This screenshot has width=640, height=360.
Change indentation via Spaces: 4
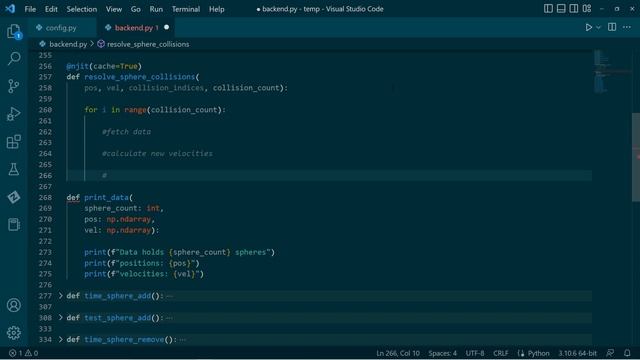(x=442, y=353)
